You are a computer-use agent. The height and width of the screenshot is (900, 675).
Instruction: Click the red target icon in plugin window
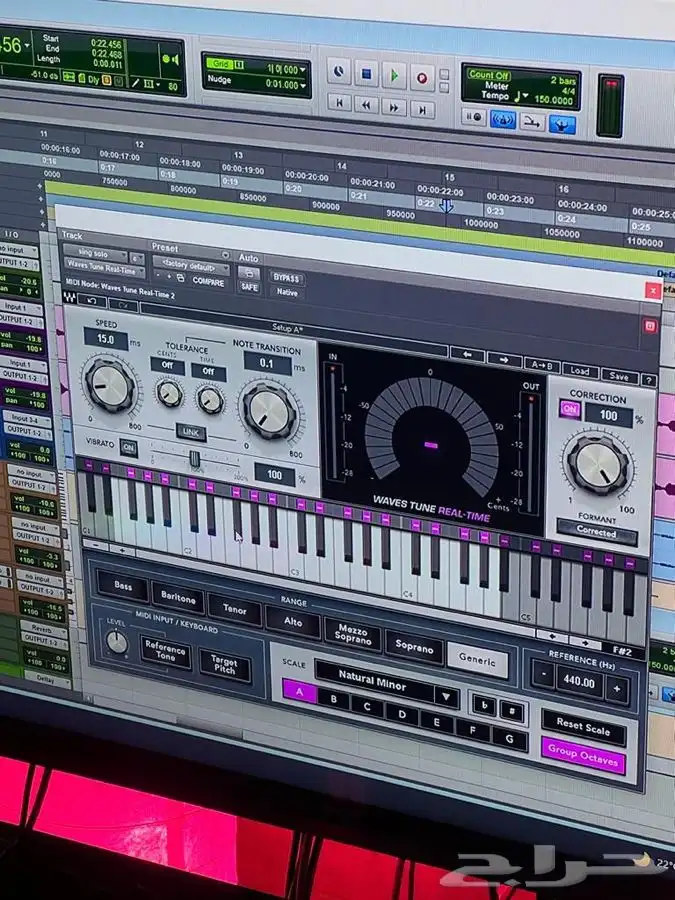pos(650,326)
